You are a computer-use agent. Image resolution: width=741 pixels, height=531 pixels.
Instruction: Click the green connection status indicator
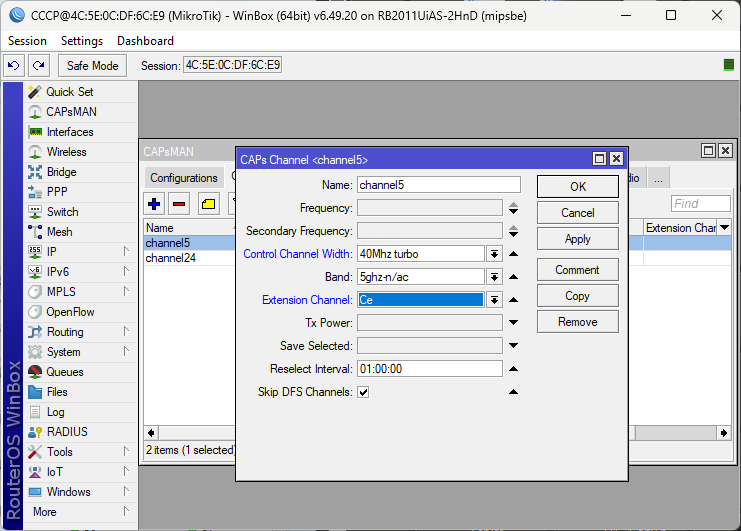pos(729,65)
